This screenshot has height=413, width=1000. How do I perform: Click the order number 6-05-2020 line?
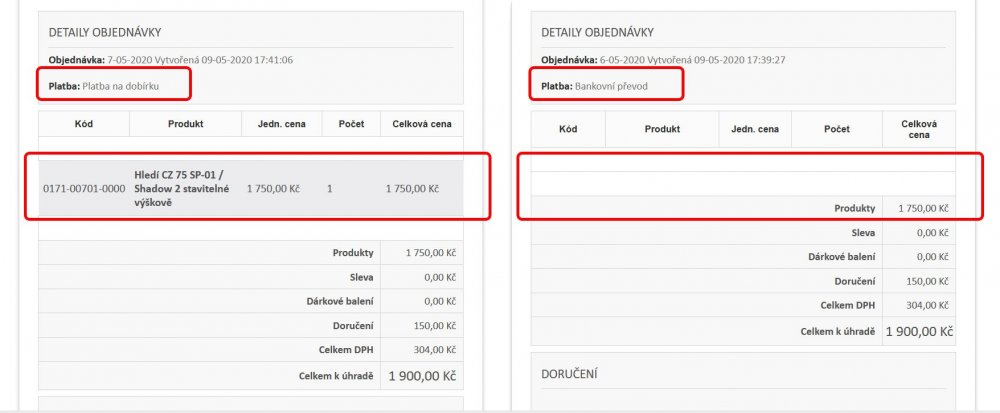tap(663, 60)
